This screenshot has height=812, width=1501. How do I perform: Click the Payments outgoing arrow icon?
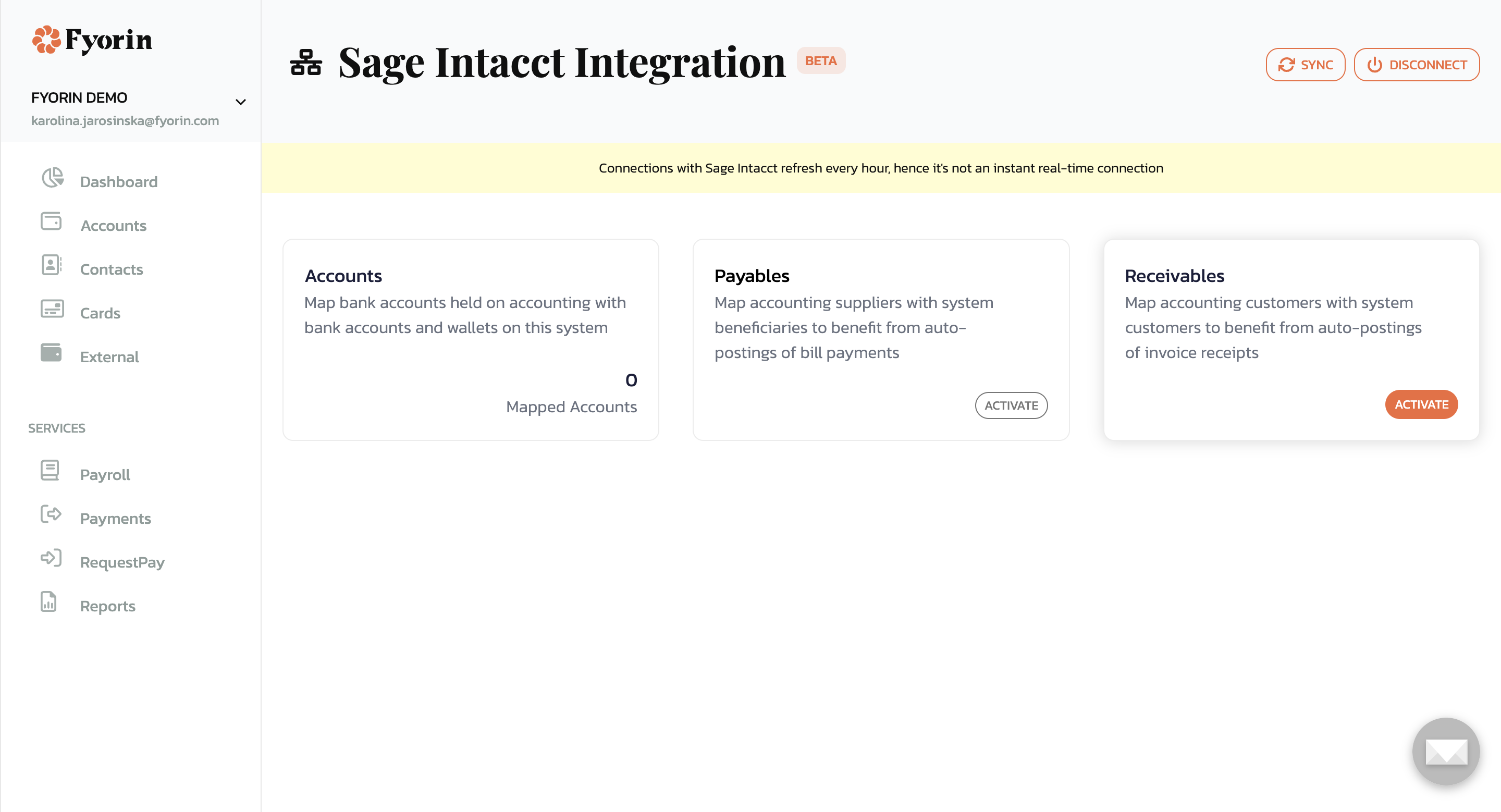pos(51,514)
